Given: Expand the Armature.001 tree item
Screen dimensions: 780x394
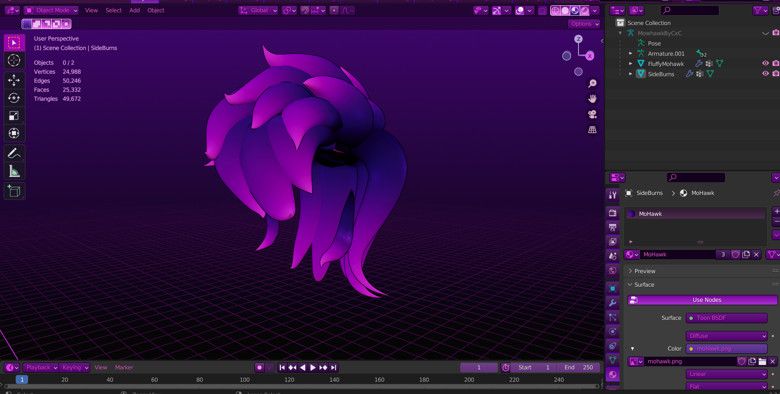Looking at the screenshot, I should pos(631,54).
